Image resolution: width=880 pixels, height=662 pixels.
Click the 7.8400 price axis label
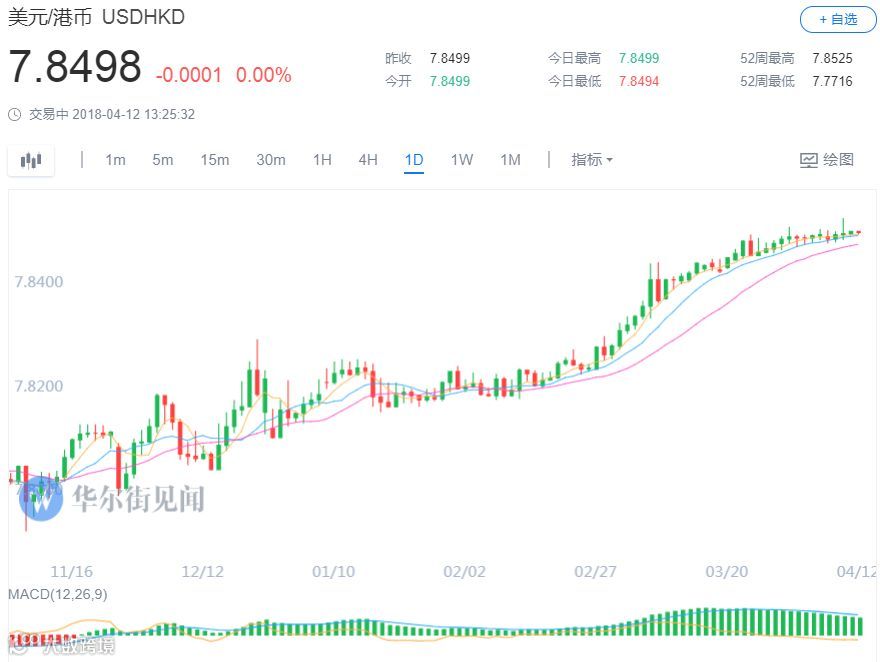[39, 282]
